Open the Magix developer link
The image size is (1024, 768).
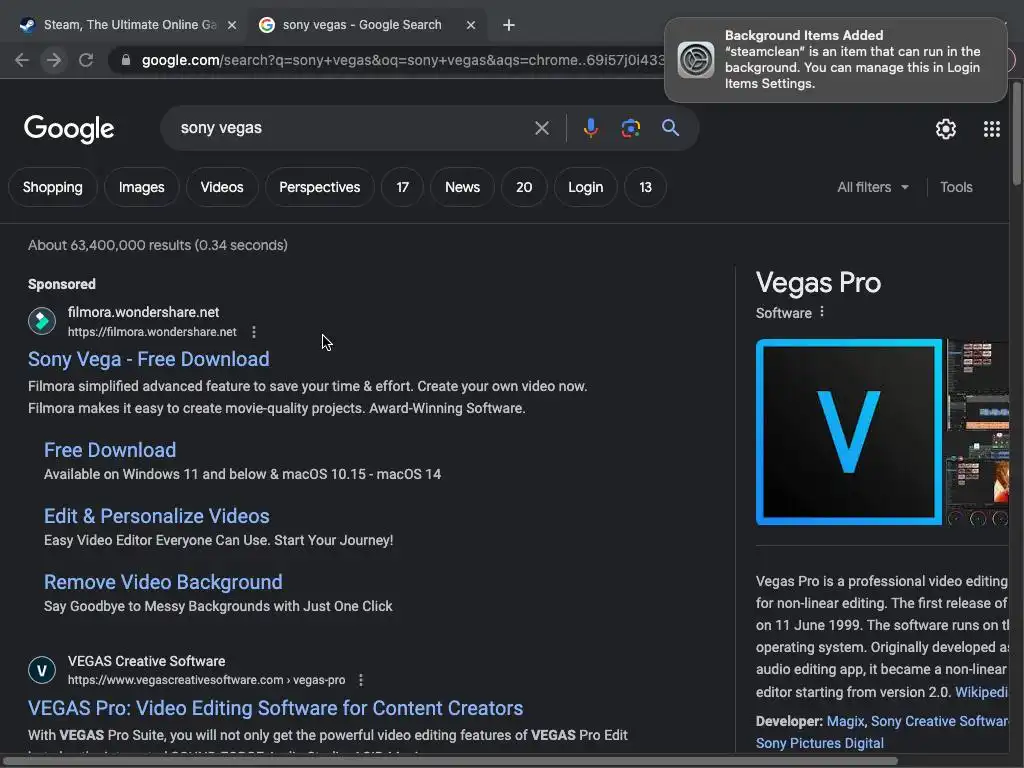tap(845, 722)
